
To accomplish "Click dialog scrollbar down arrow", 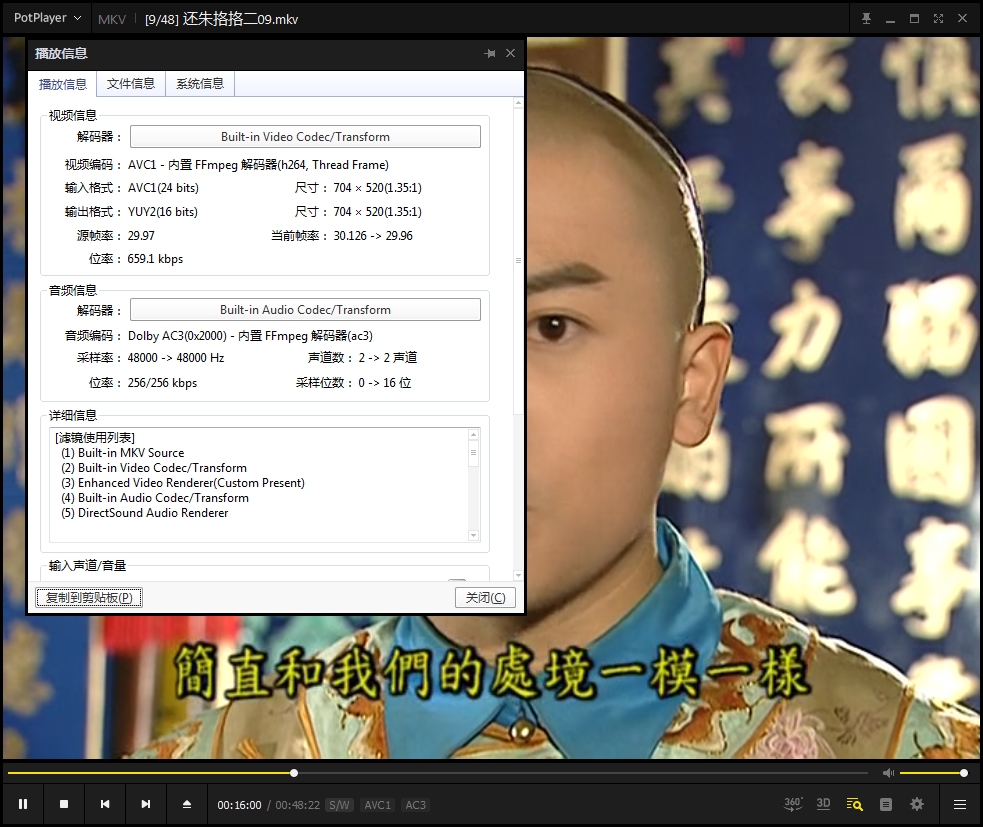I will (x=518, y=574).
